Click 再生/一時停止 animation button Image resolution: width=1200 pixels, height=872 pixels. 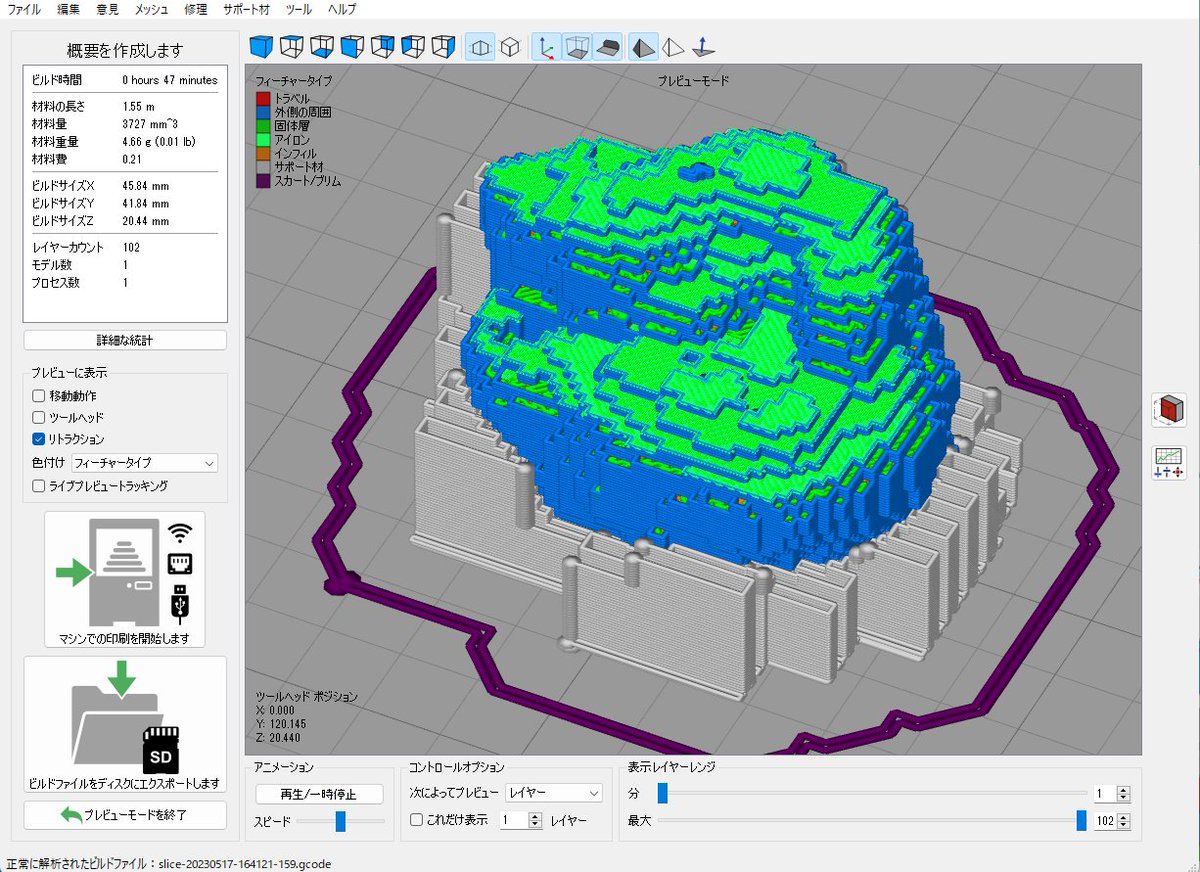point(320,794)
